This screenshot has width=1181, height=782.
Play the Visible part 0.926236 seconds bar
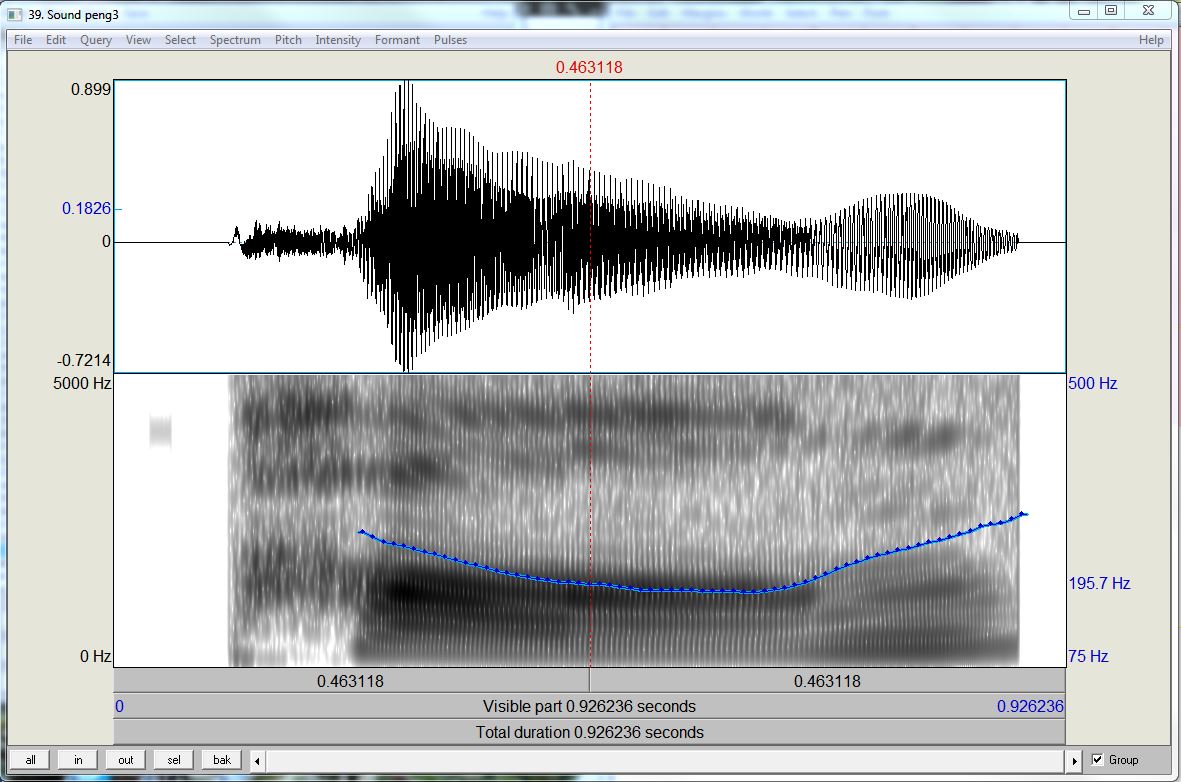tap(590, 707)
